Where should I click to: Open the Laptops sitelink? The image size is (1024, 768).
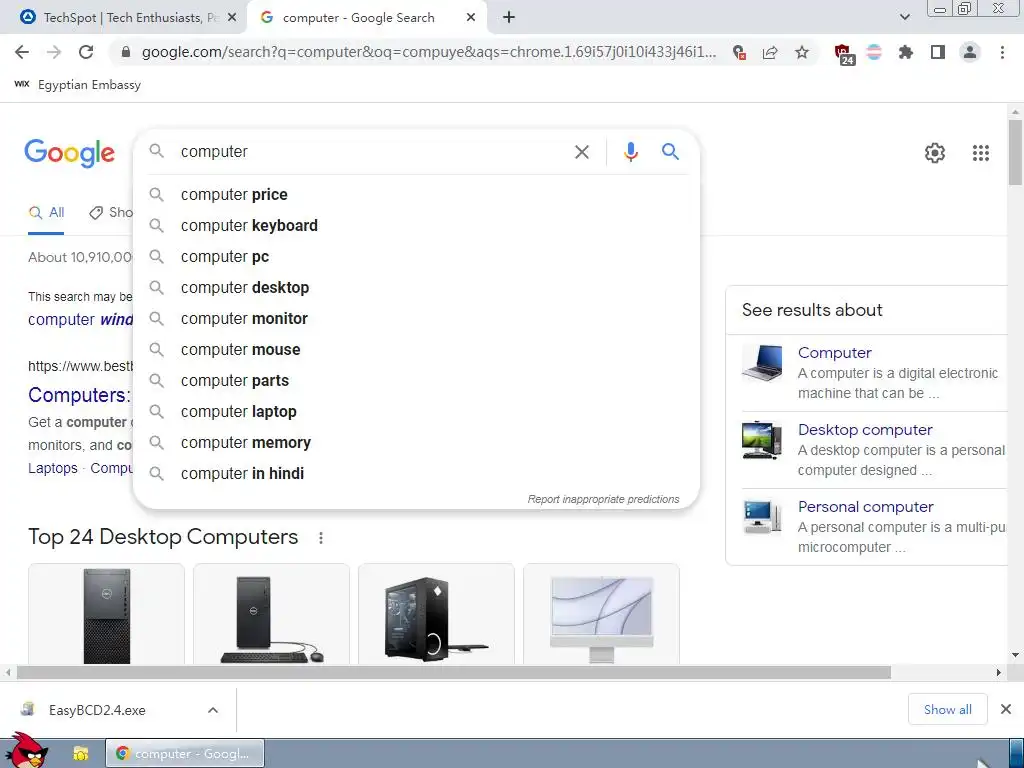pyautogui.click(x=52, y=468)
